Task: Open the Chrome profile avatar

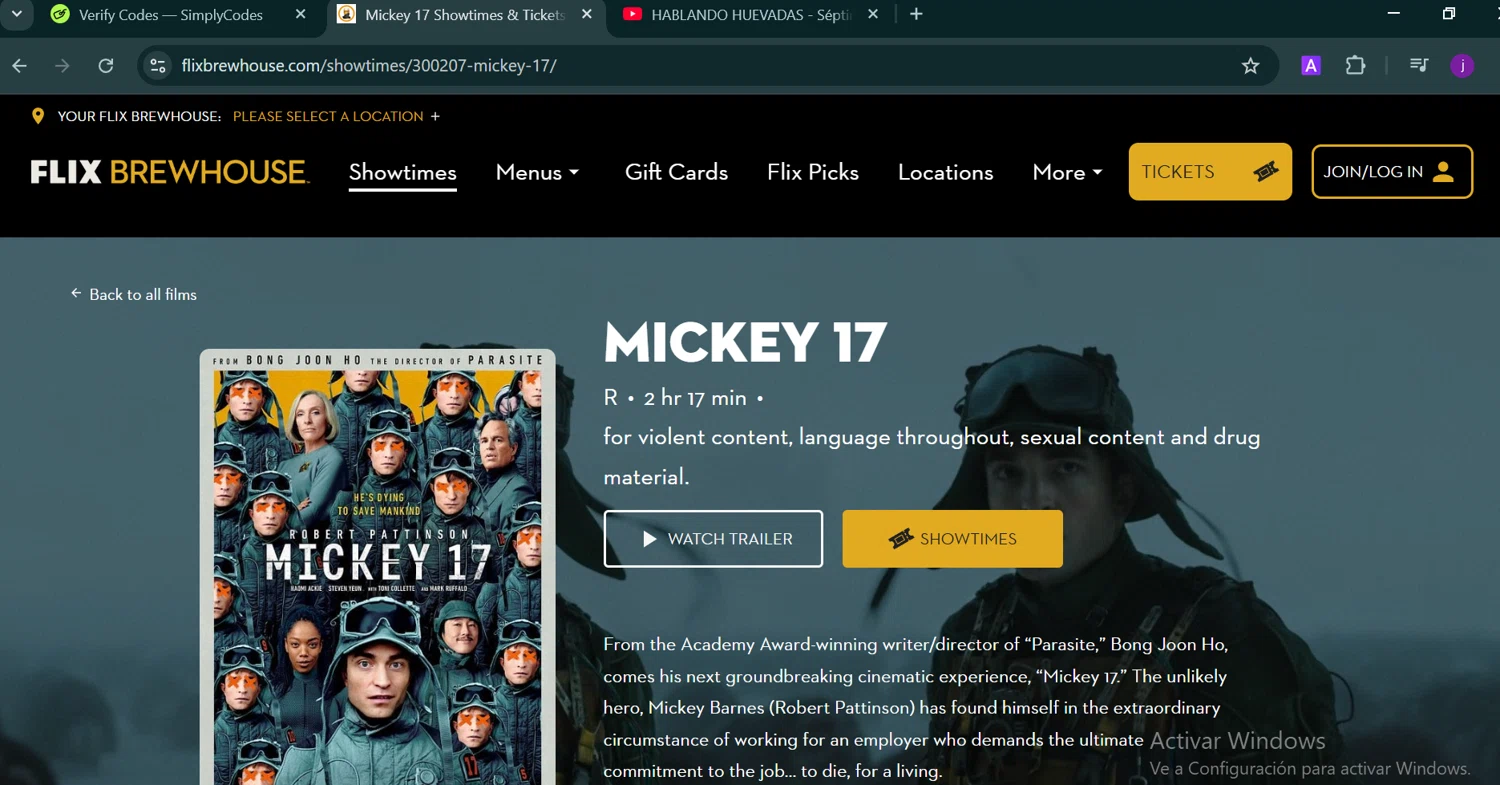Action: click(x=1462, y=66)
